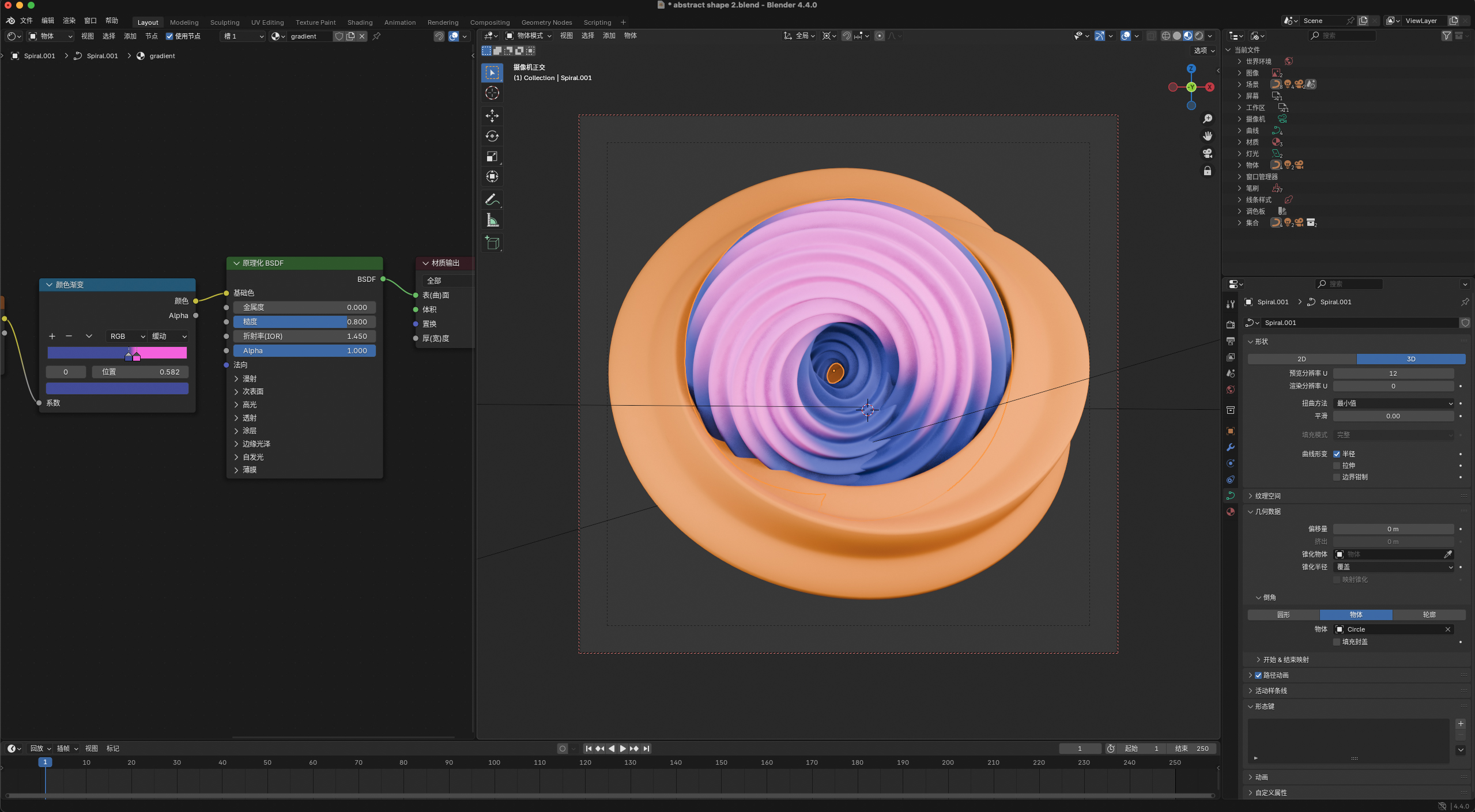Uncheck the 使用节点 checkbox
The width and height of the screenshot is (1475, 812).
tap(169, 36)
